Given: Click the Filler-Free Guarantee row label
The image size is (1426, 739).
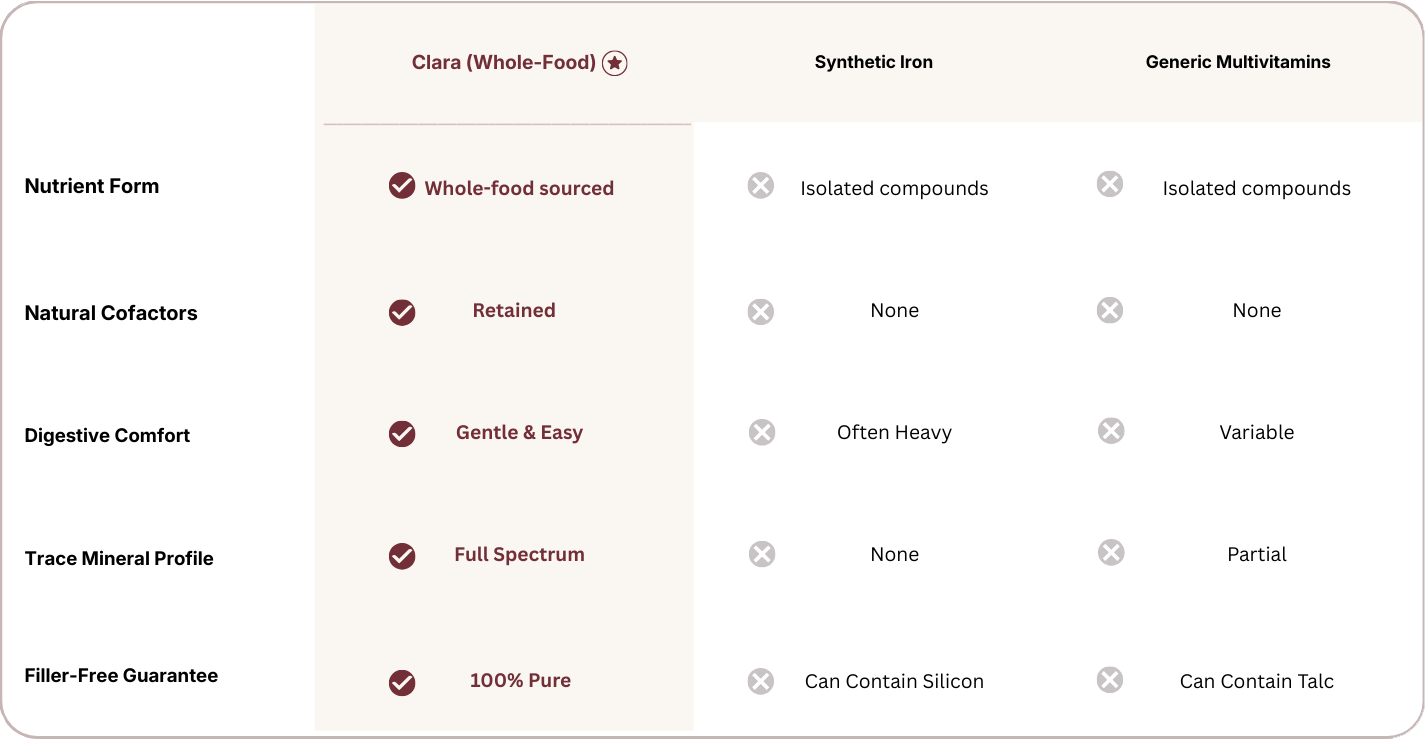Looking at the screenshot, I should click(x=121, y=675).
